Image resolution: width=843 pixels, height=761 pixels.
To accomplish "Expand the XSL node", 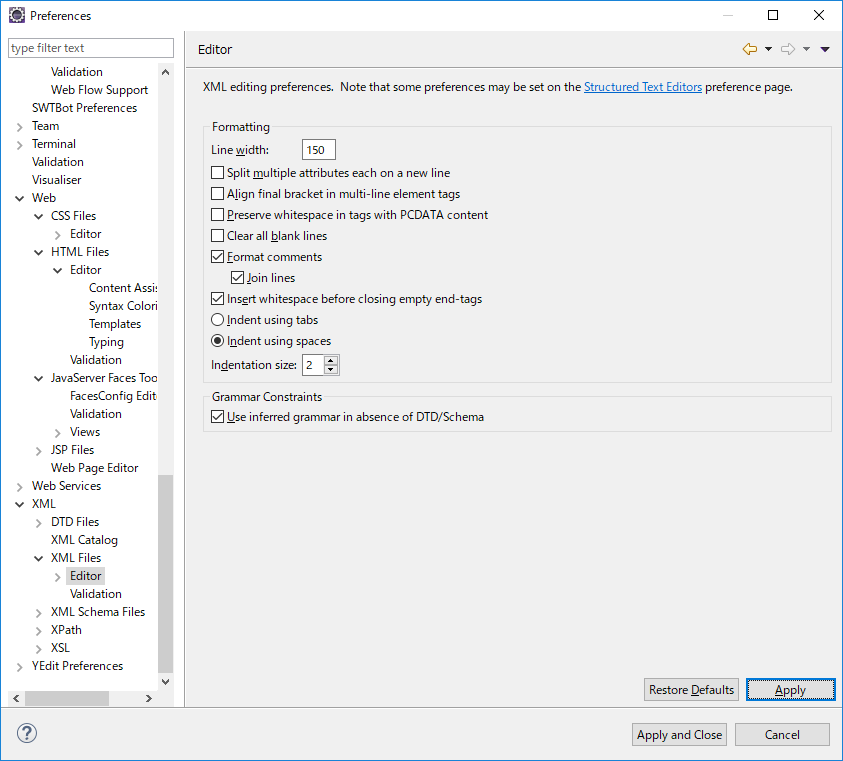I will [39, 649].
